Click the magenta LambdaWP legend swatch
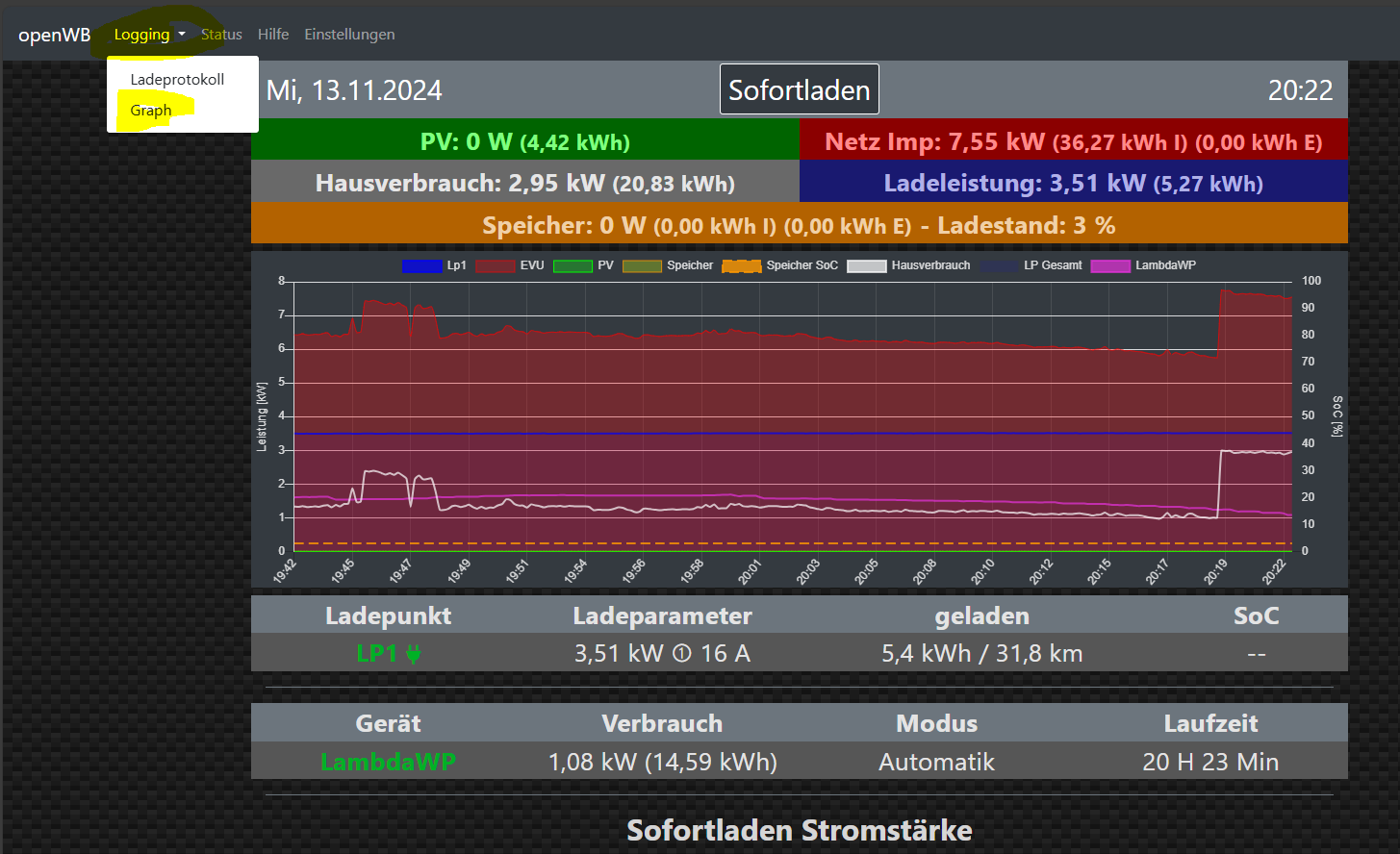Screen dimensions: 1400x854 click(x=1110, y=265)
